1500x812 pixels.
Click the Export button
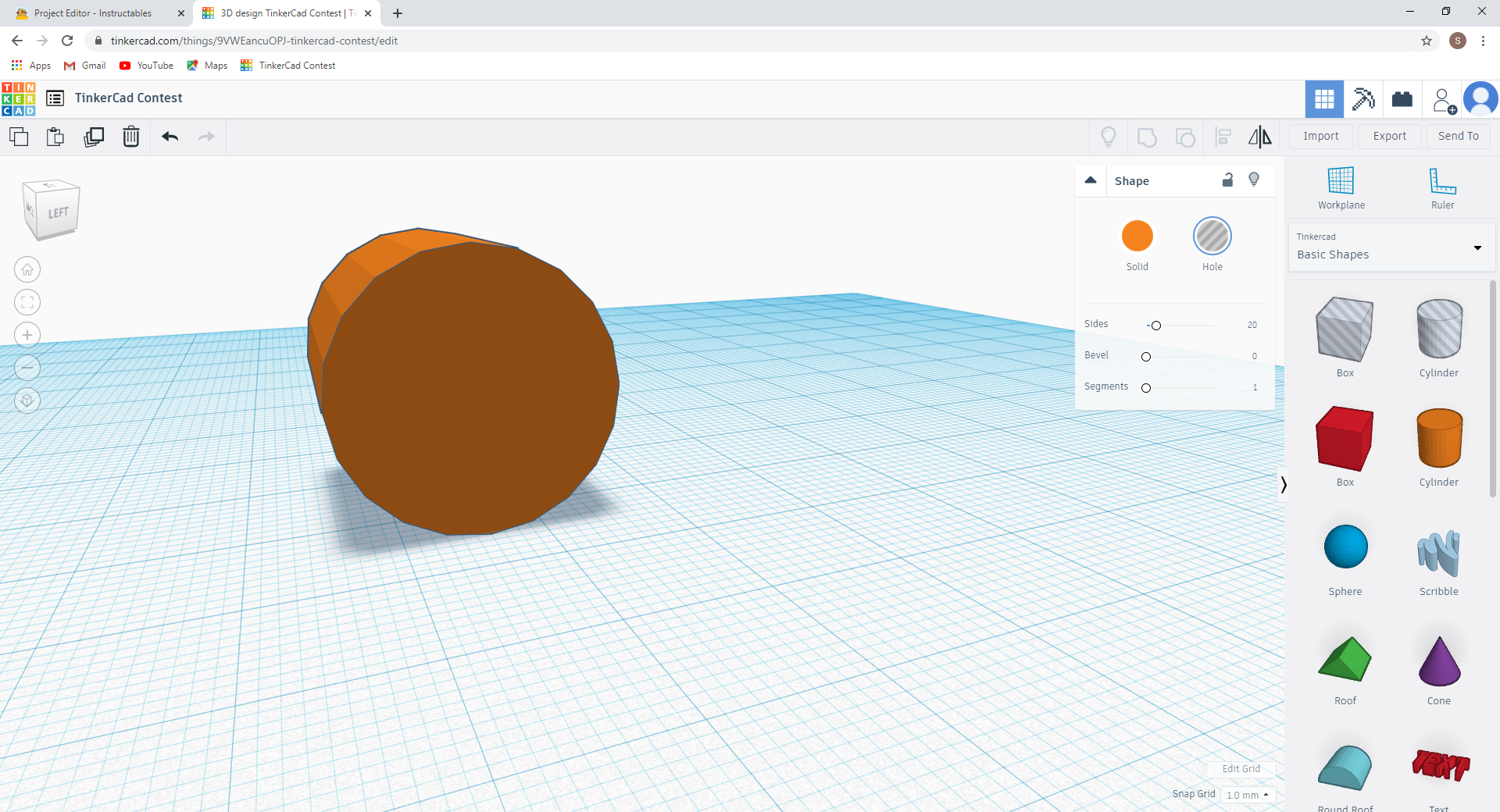(1389, 136)
